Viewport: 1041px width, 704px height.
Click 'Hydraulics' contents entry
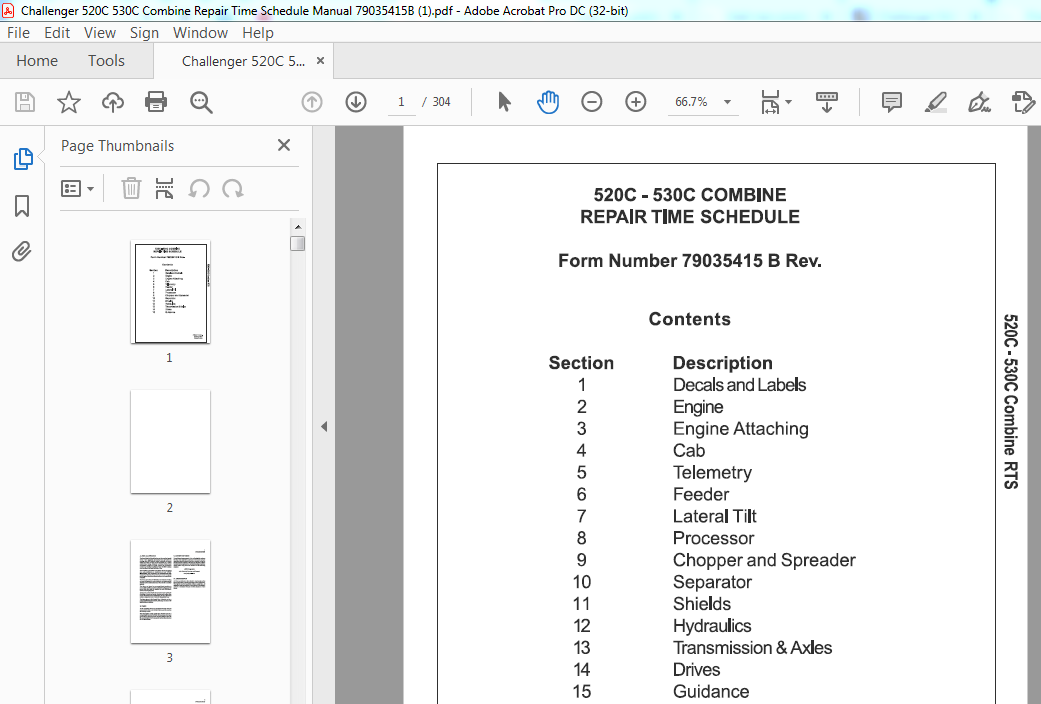coord(712,626)
